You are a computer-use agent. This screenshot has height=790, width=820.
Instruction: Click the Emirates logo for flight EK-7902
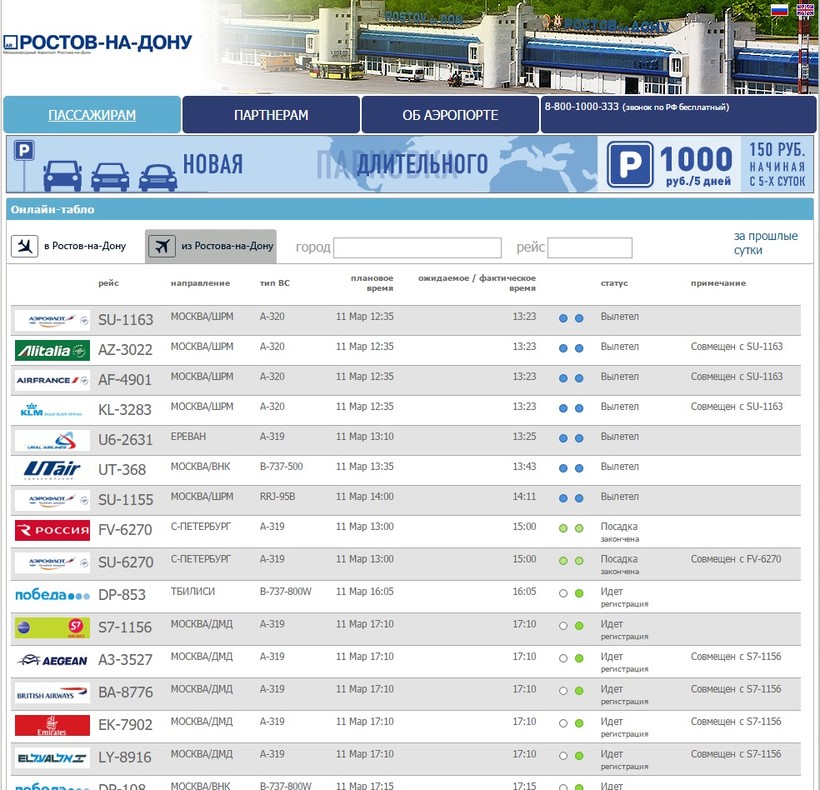[x=52, y=725]
